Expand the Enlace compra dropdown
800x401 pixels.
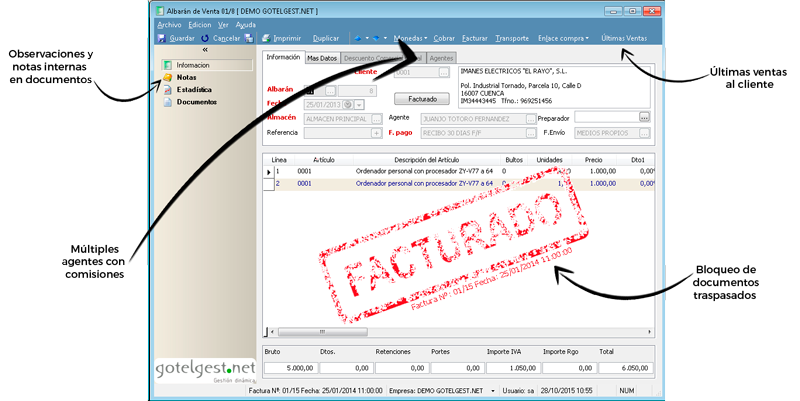(587, 38)
